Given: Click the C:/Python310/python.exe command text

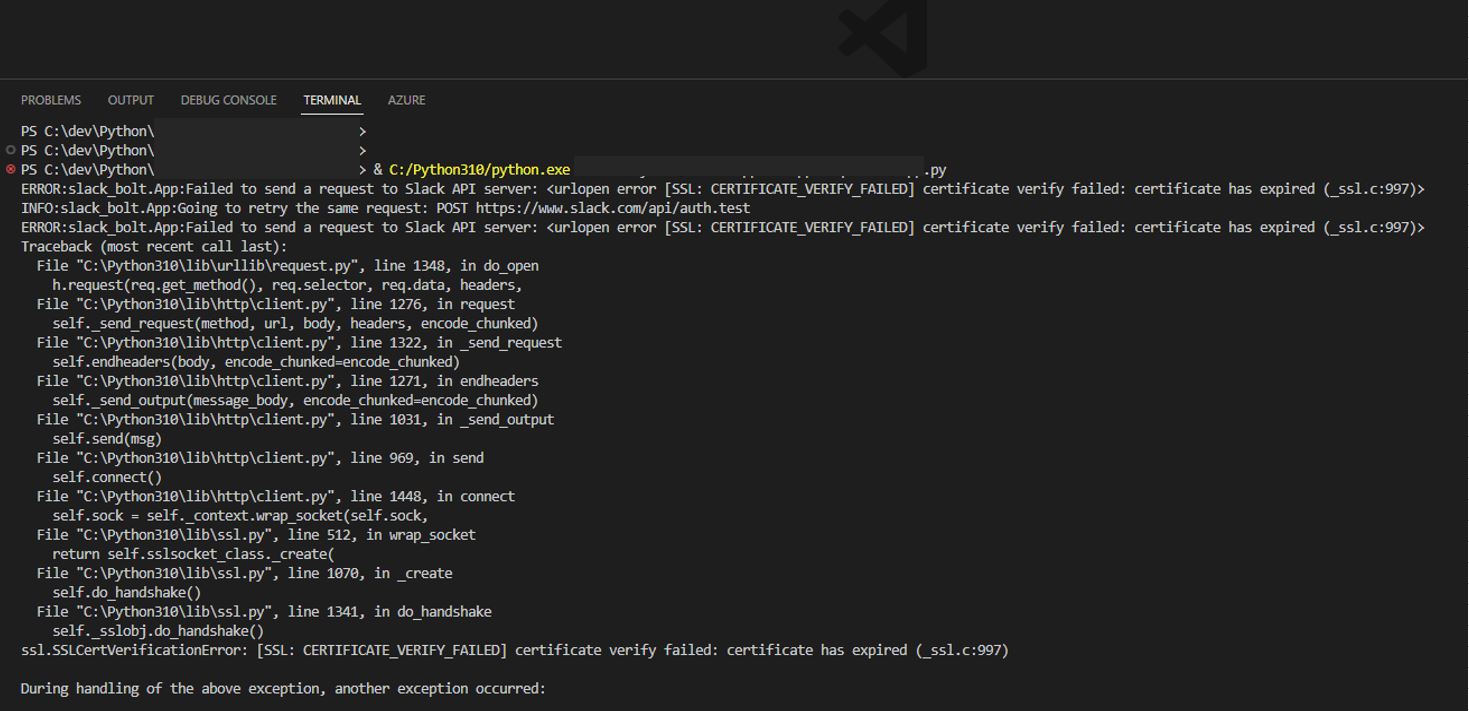Looking at the screenshot, I should (x=480, y=170).
